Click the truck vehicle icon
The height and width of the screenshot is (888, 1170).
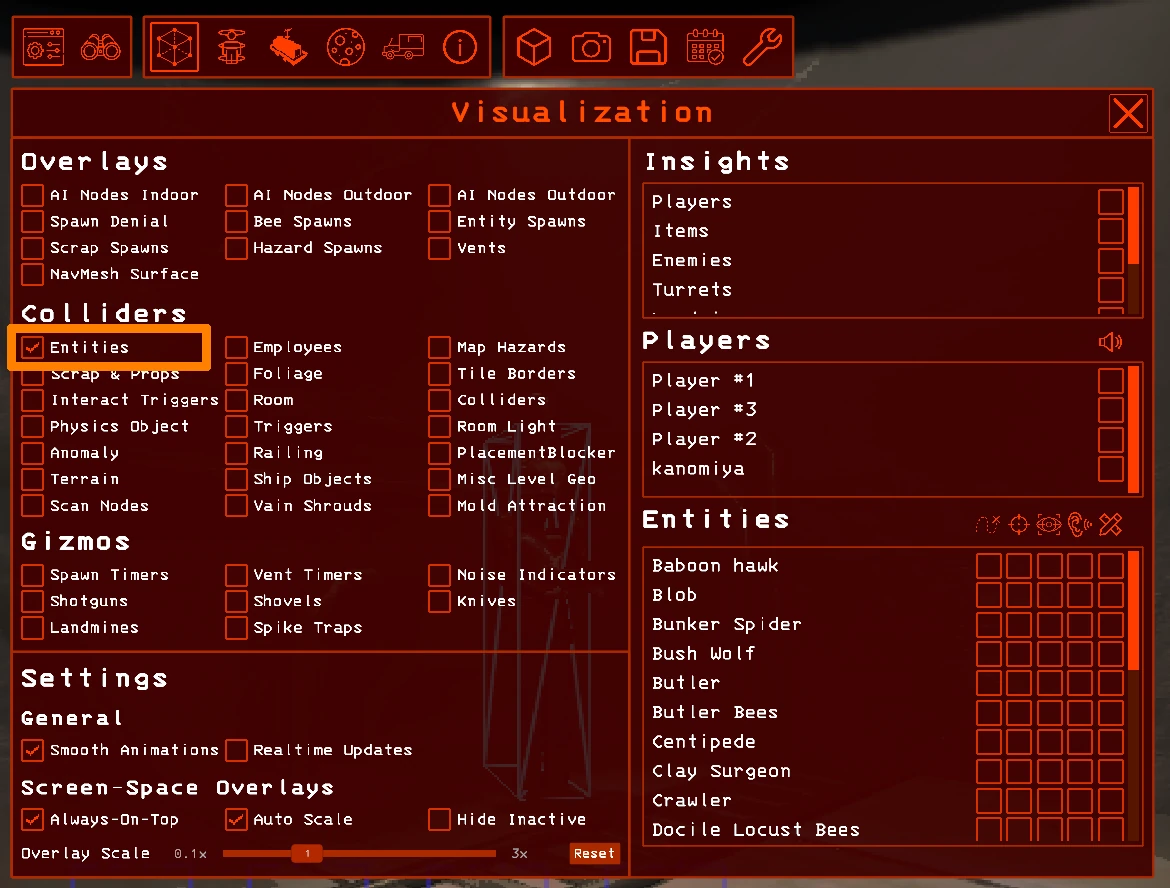402,47
